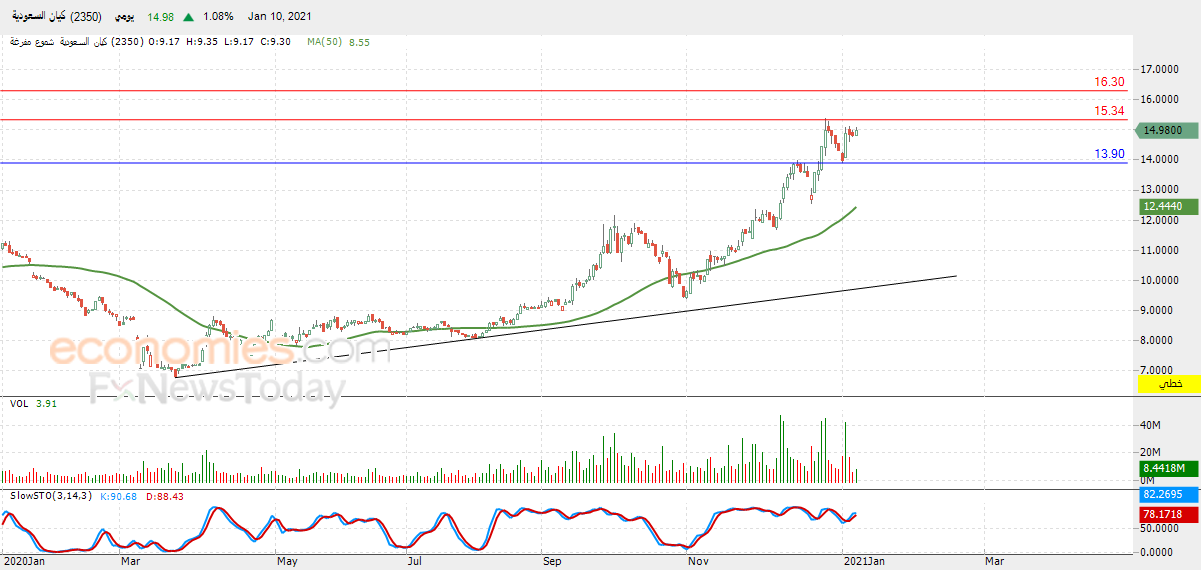
Task: Click the close value C:9.30
Action: (274, 42)
